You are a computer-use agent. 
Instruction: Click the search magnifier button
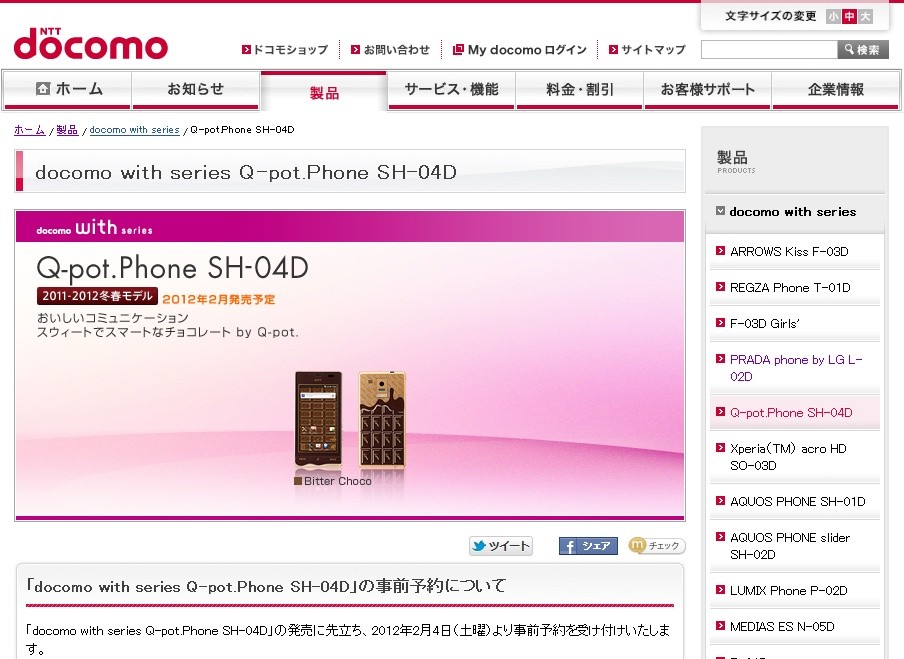(862, 50)
